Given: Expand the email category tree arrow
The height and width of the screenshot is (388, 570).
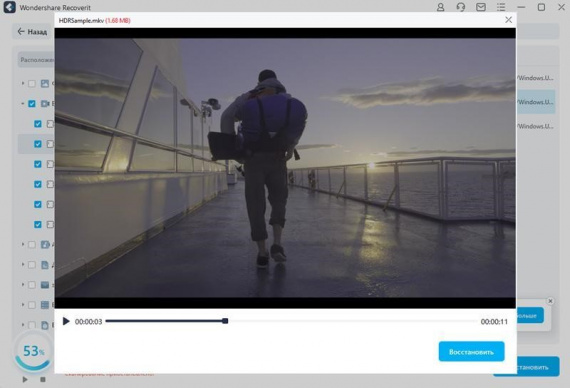Looking at the screenshot, I should (23, 284).
